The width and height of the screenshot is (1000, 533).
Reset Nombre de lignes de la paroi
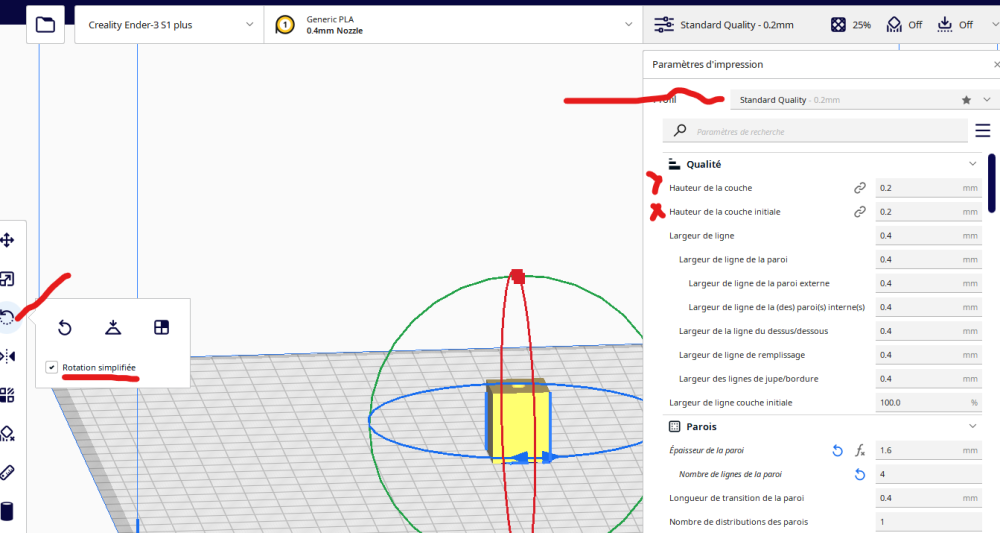tap(860, 474)
